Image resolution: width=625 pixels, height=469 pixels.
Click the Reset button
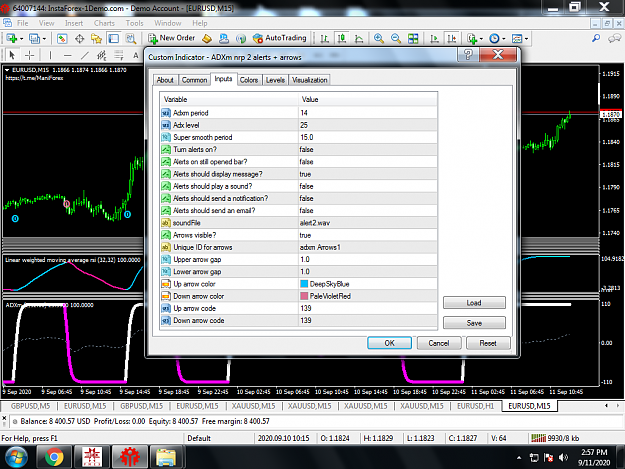(x=488, y=343)
